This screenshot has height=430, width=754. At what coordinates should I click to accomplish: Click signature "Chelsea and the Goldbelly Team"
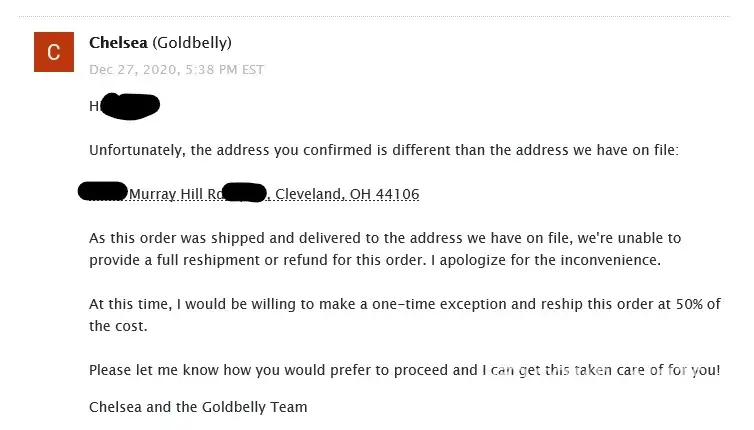coord(198,407)
